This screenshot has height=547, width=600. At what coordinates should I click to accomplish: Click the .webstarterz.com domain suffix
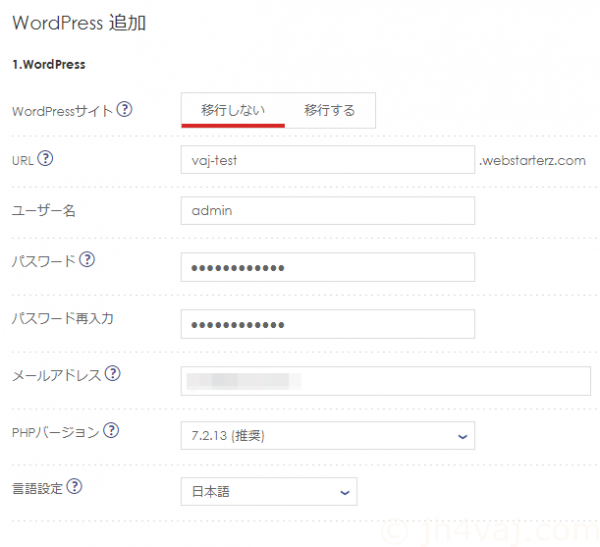tap(532, 160)
